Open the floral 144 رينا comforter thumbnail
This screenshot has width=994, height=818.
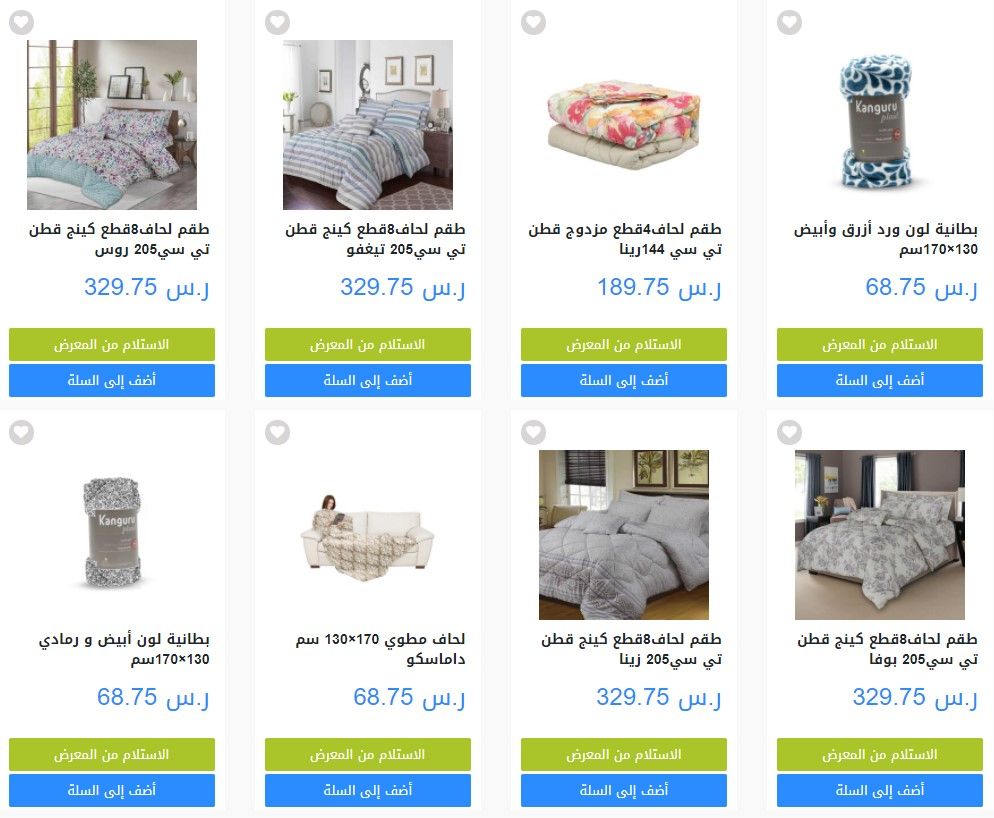click(x=624, y=125)
